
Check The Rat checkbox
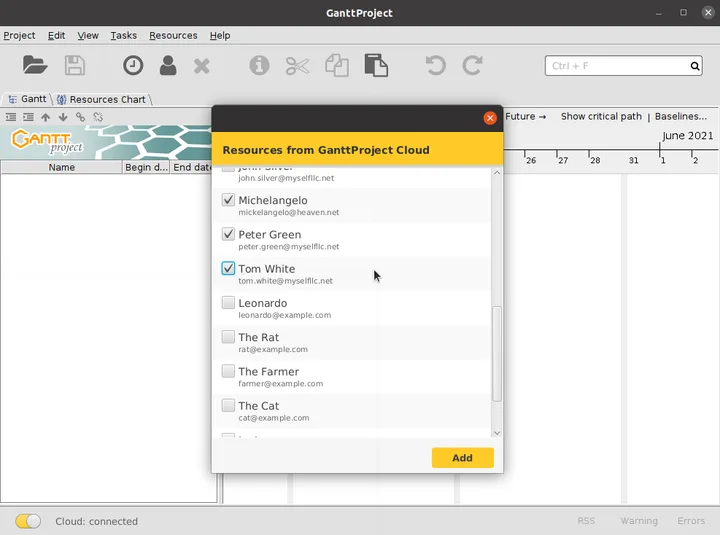(x=228, y=337)
